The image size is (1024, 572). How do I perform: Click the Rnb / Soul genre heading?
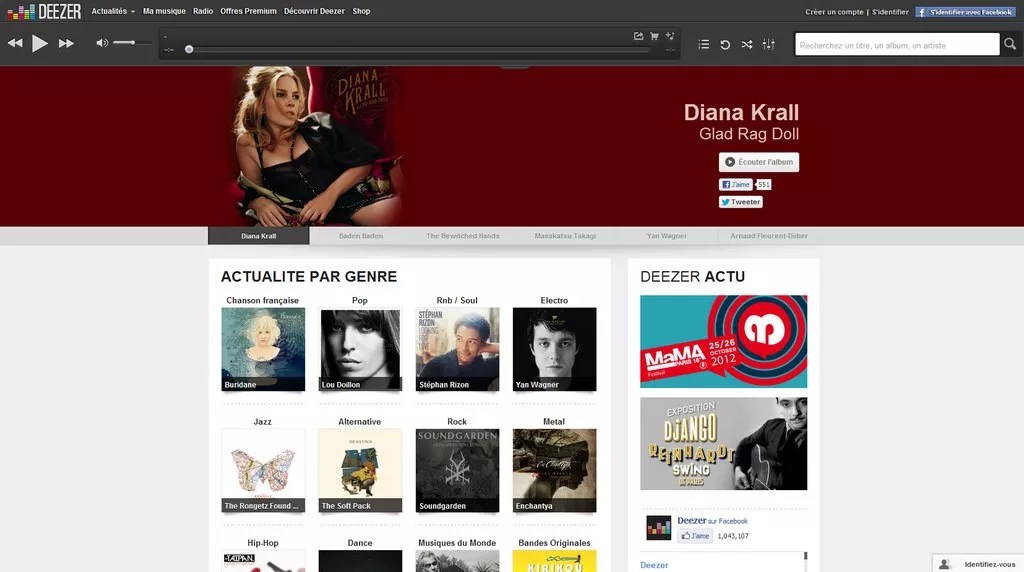(x=457, y=300)
